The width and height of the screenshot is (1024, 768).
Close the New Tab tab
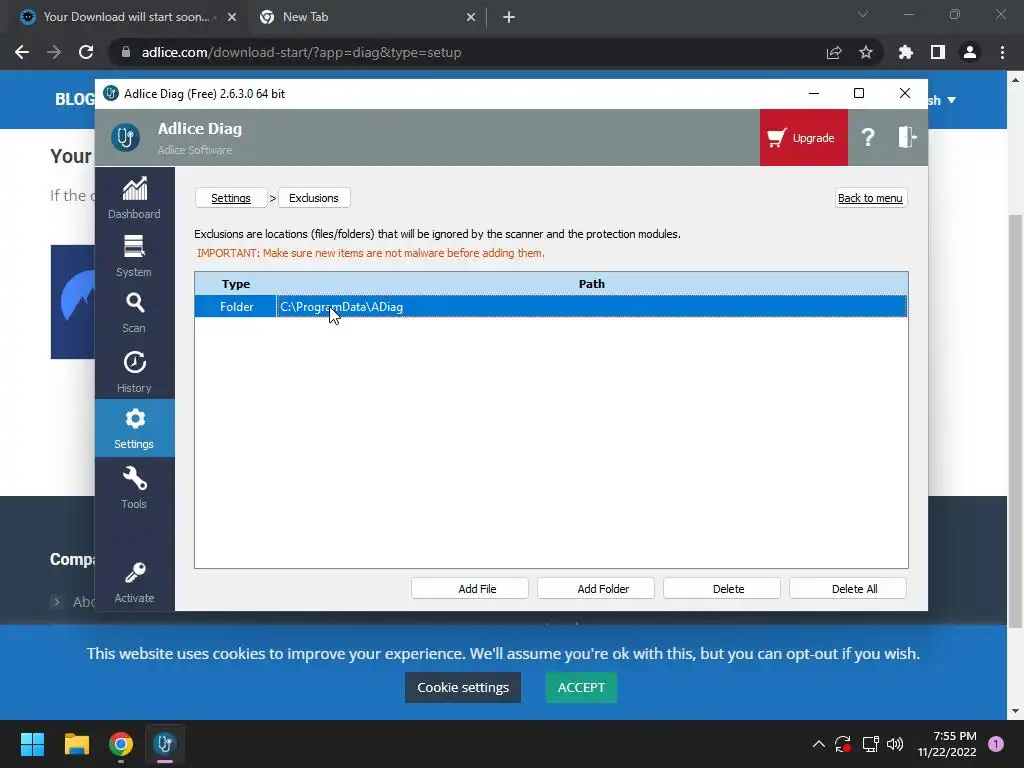(471, 17)
